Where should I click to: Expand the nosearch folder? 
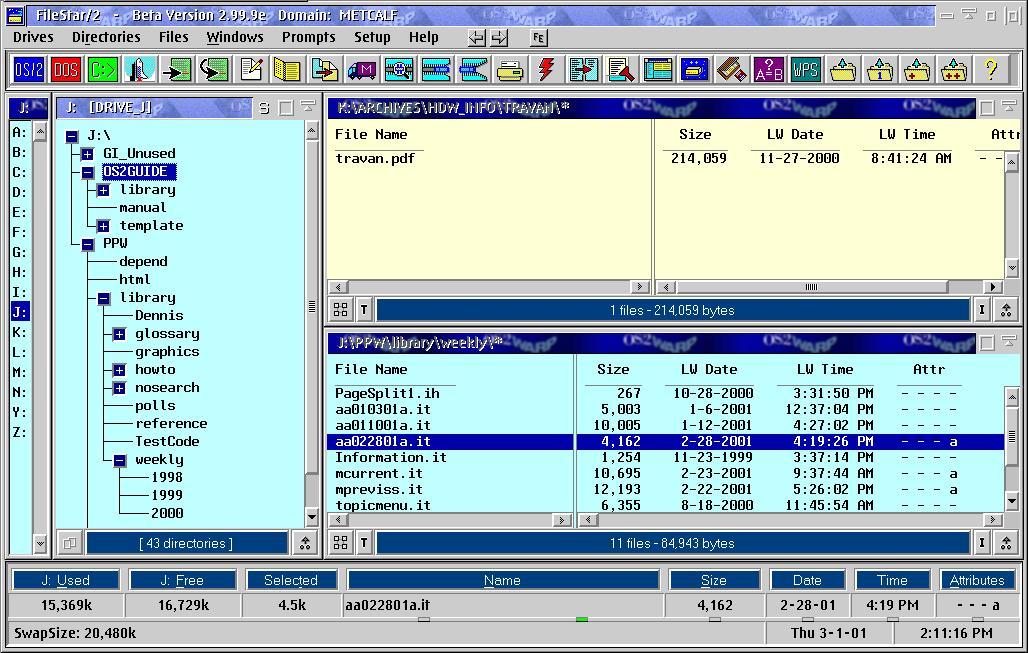tap(119, 388)
